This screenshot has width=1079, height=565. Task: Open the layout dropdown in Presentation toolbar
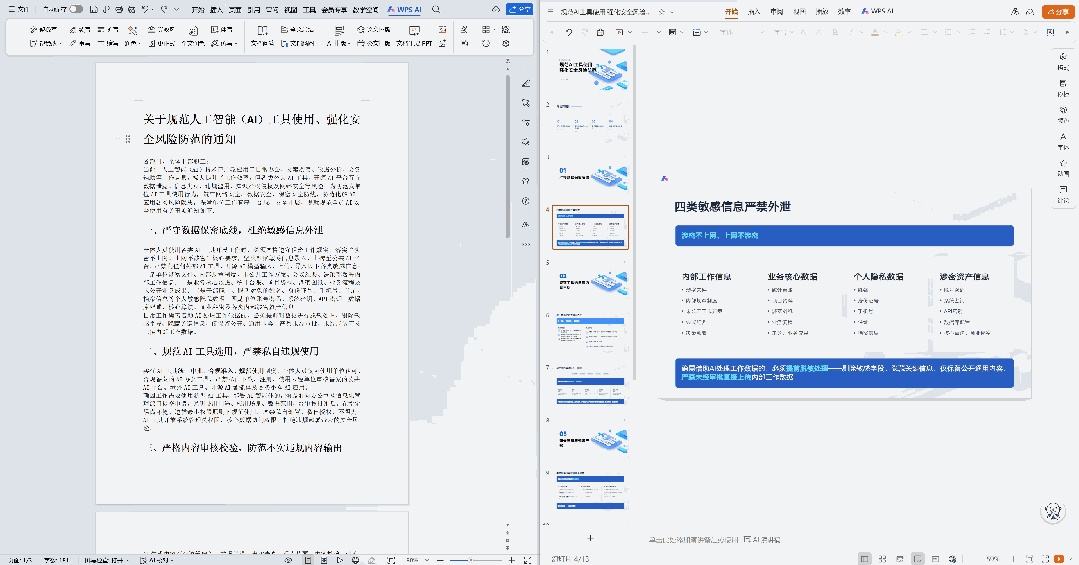(x=700, y=32)
